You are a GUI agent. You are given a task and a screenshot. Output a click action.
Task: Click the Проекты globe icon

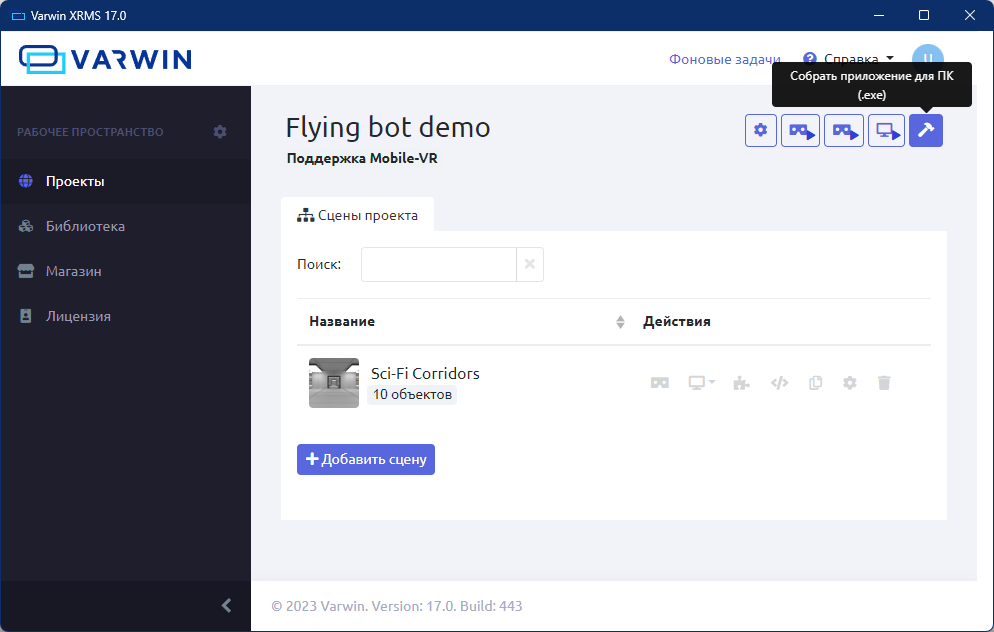pyautogui.click(x=25, y=181)
